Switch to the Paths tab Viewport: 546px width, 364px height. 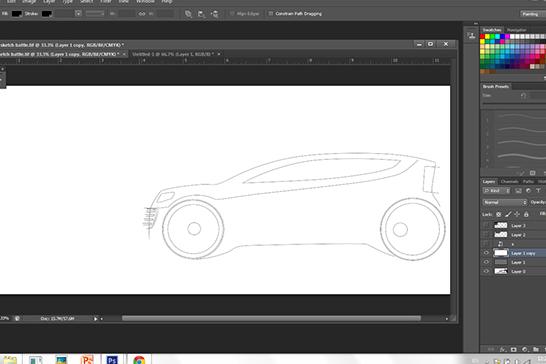[528, 182]
